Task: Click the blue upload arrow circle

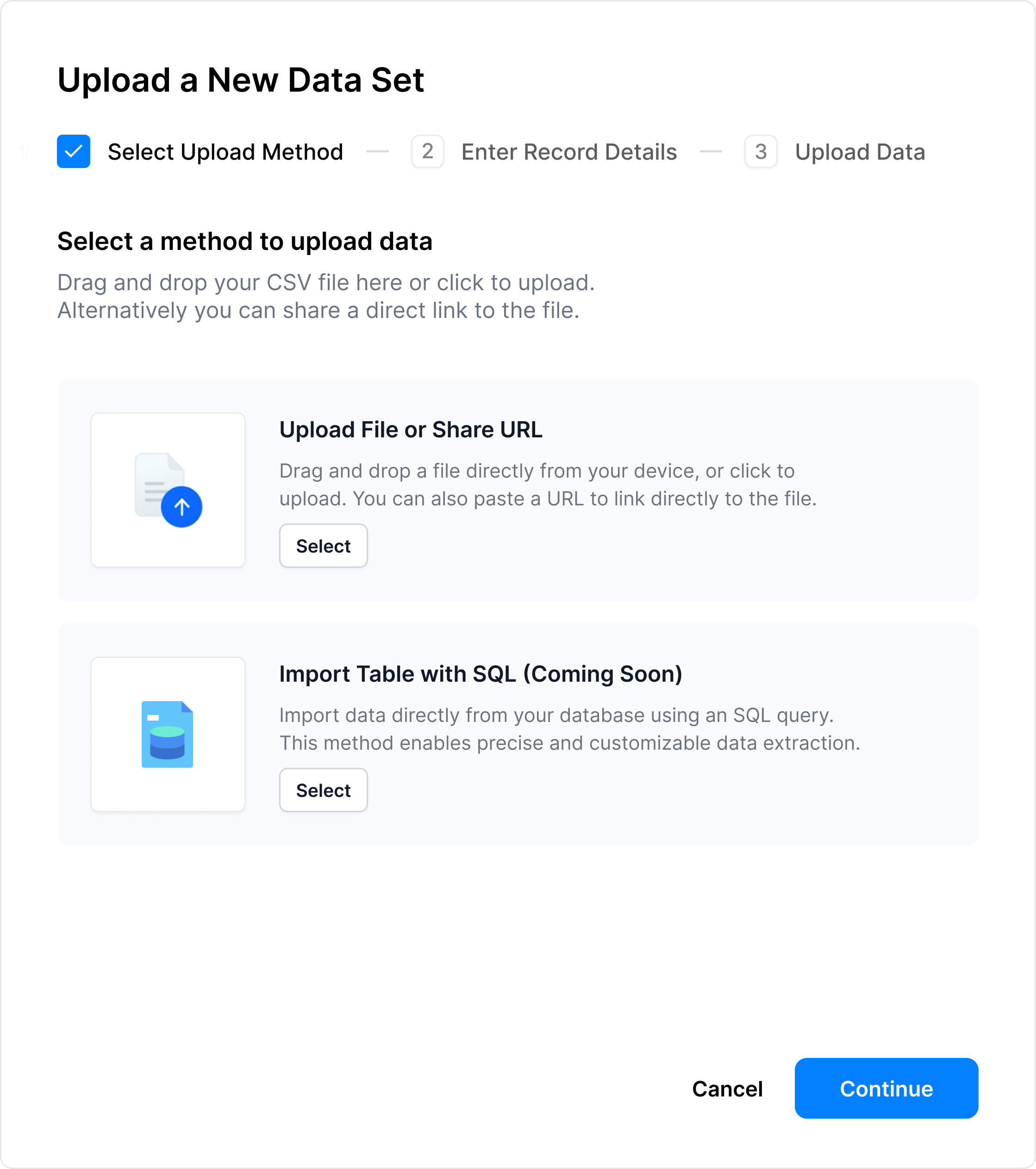Action: point(181,507)
